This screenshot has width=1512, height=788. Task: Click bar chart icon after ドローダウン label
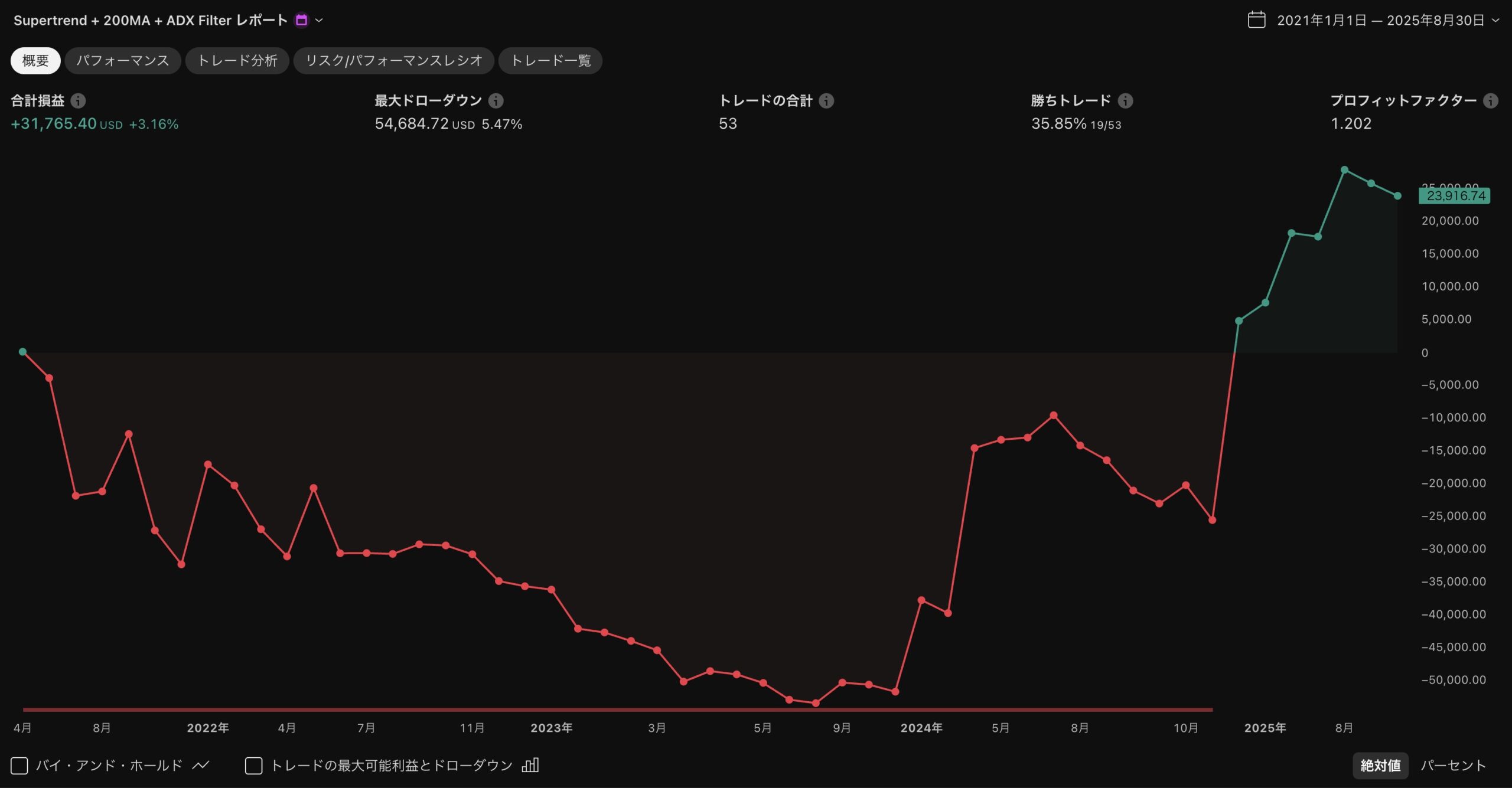pyautogui.click(x=530, y=766)
